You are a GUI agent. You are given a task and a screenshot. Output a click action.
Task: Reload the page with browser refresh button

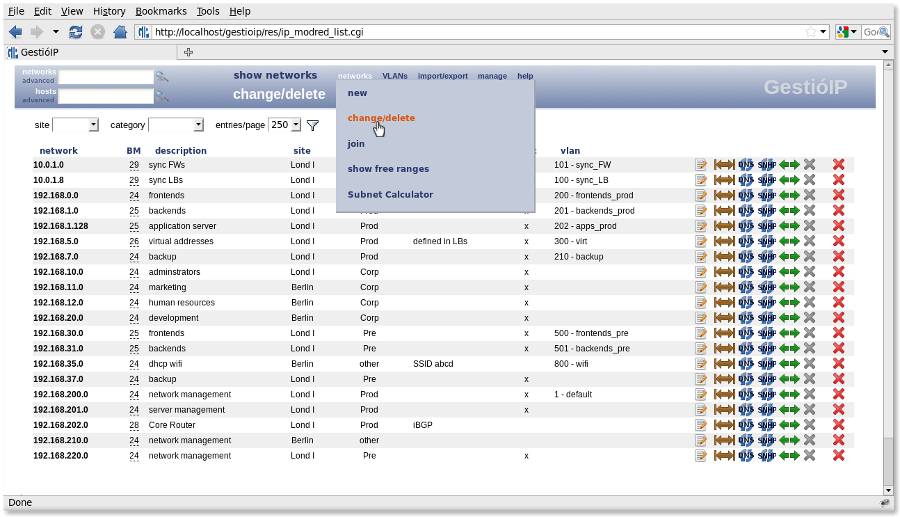pos(76,32)
